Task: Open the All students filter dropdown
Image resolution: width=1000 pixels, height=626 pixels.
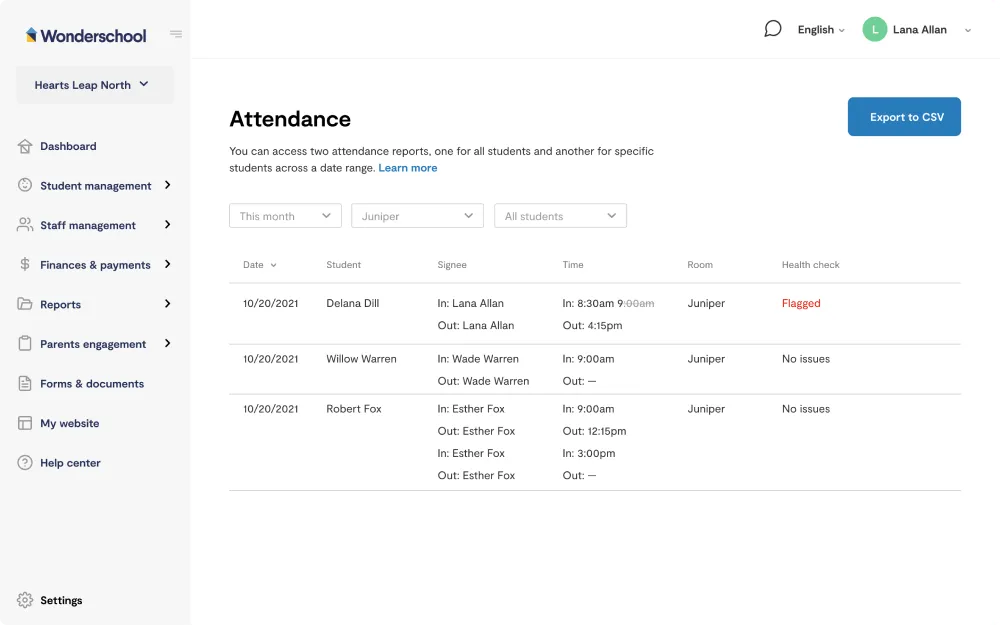Action: [x=560, y=216]
